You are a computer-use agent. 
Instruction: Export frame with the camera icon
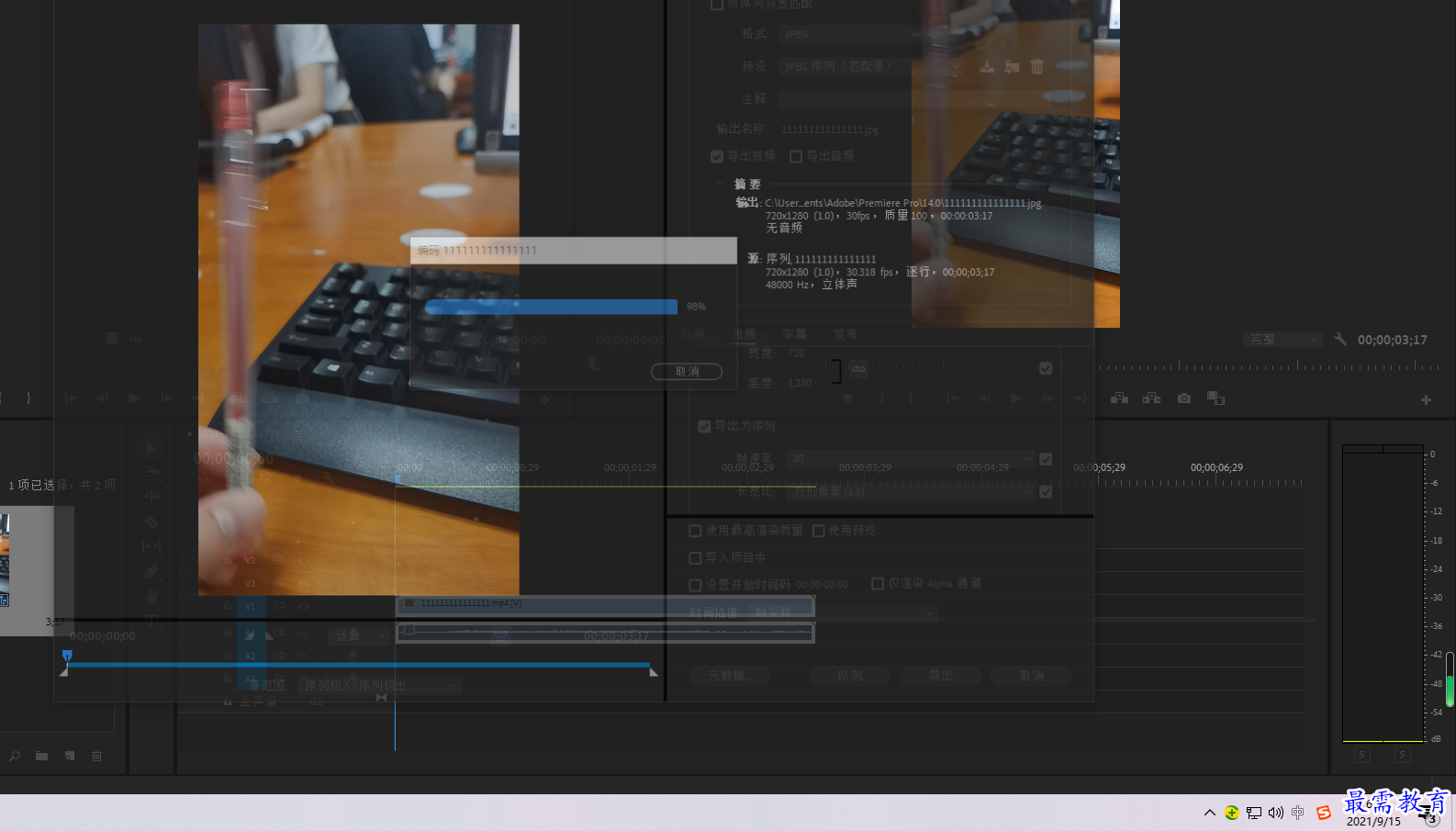point(1184,399)
